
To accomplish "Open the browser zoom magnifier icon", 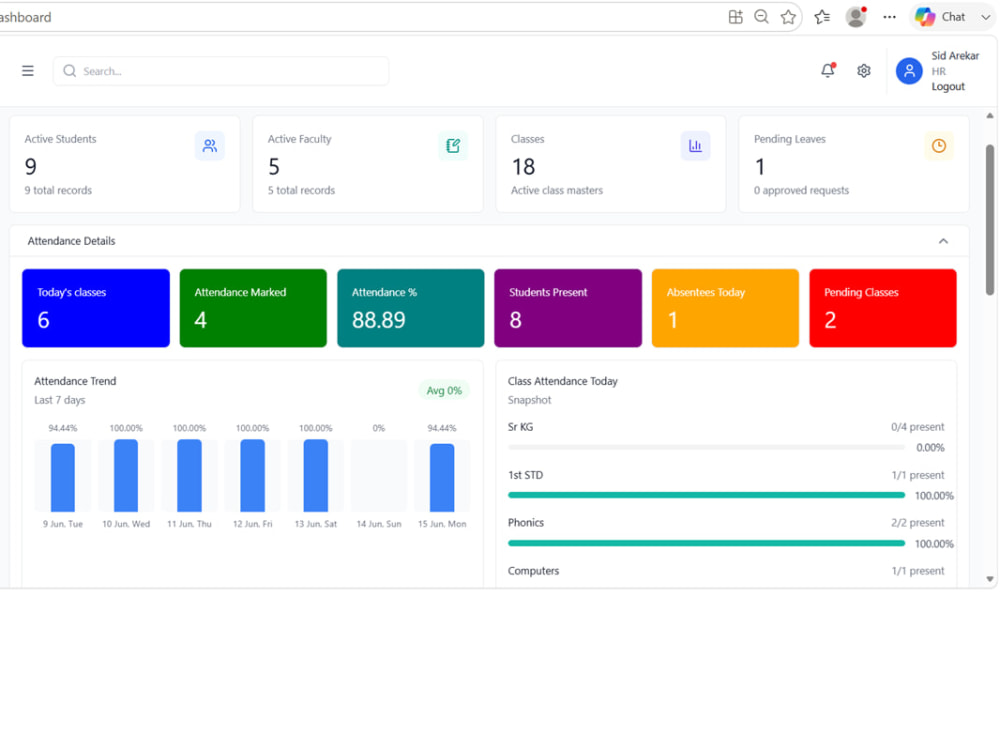I will 761,17.
